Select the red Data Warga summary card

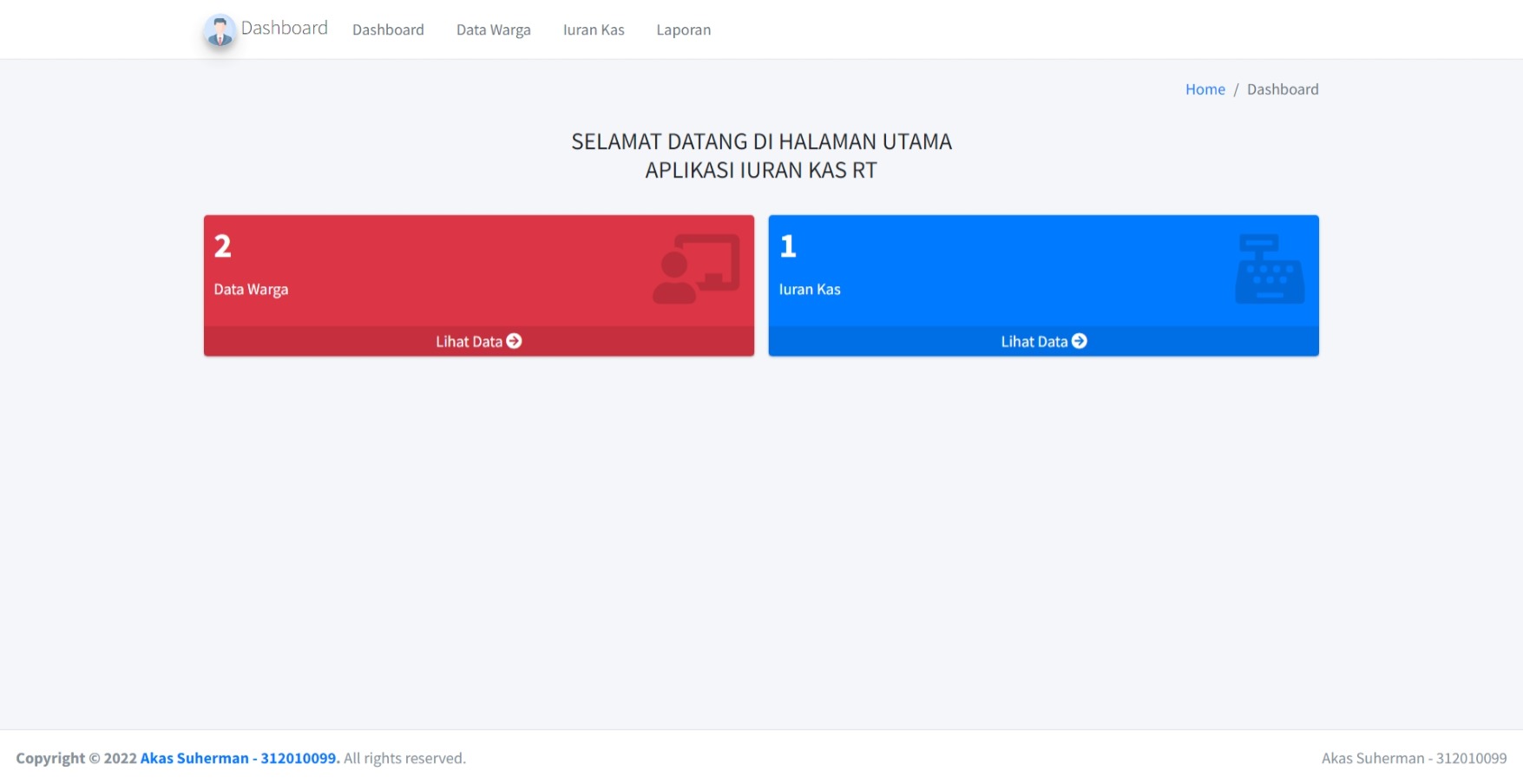pyautogui.click(x=478, y=269)
